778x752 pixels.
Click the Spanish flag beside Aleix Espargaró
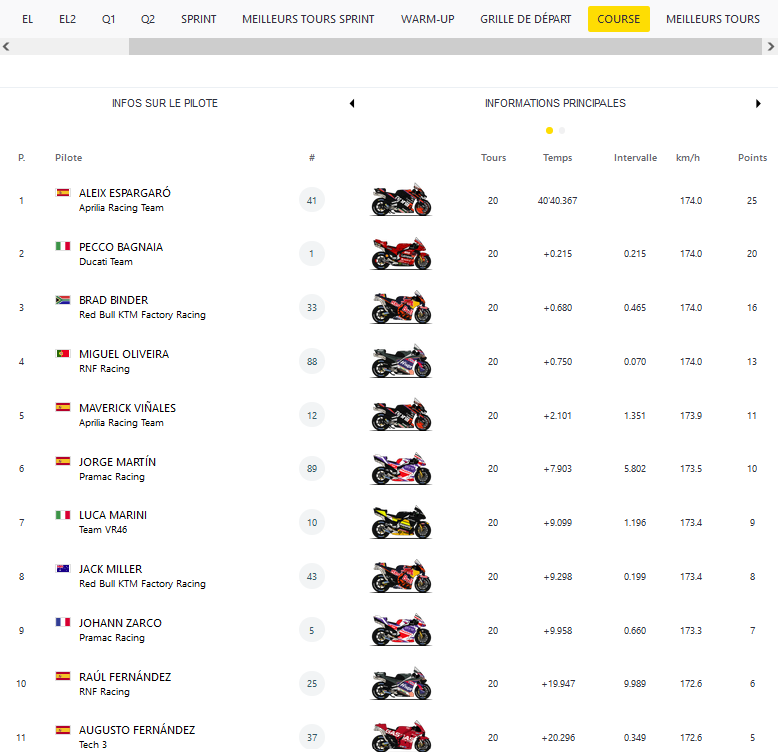[62, 192]
